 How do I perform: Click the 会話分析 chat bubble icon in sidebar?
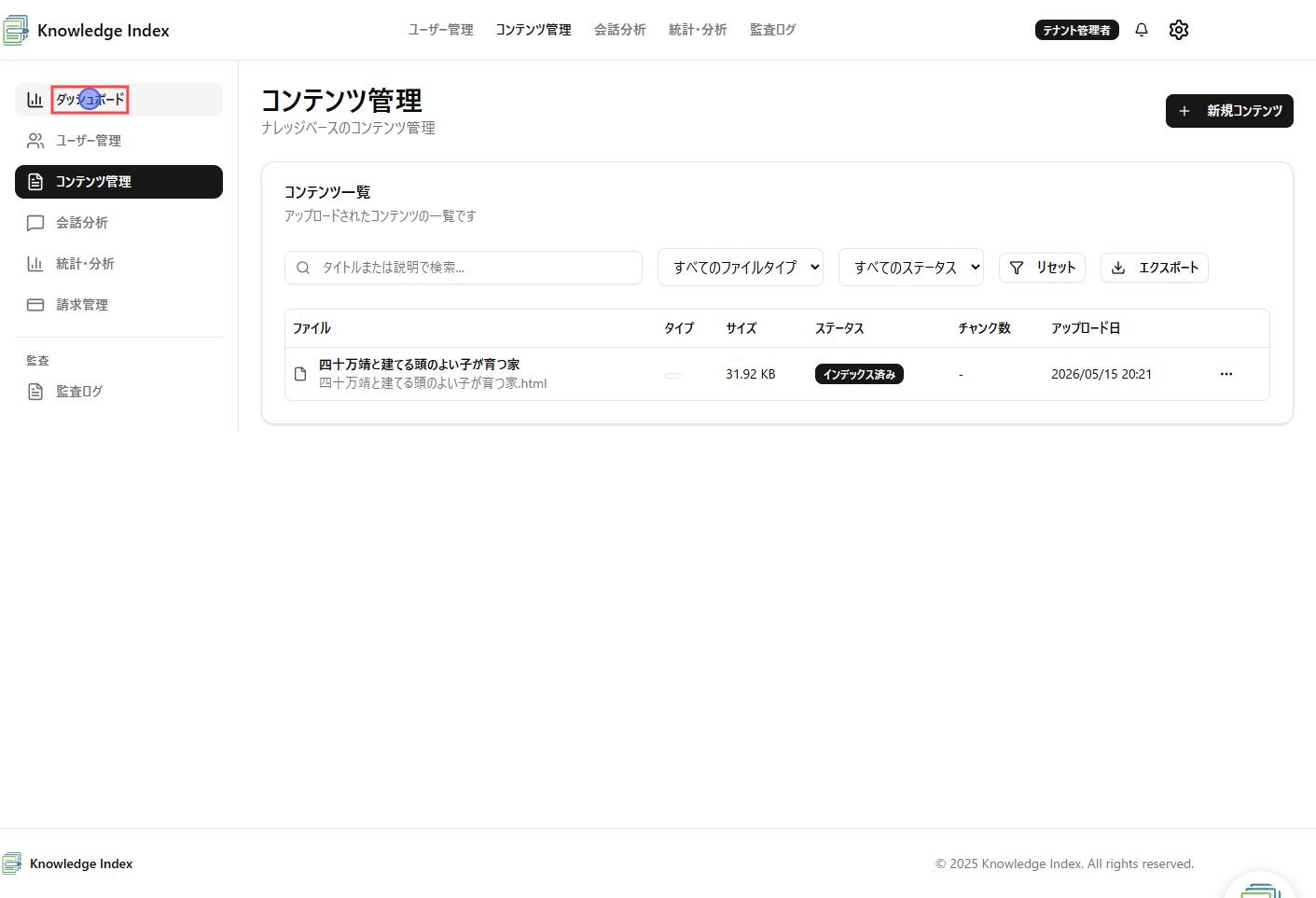(x=35, y=223)
